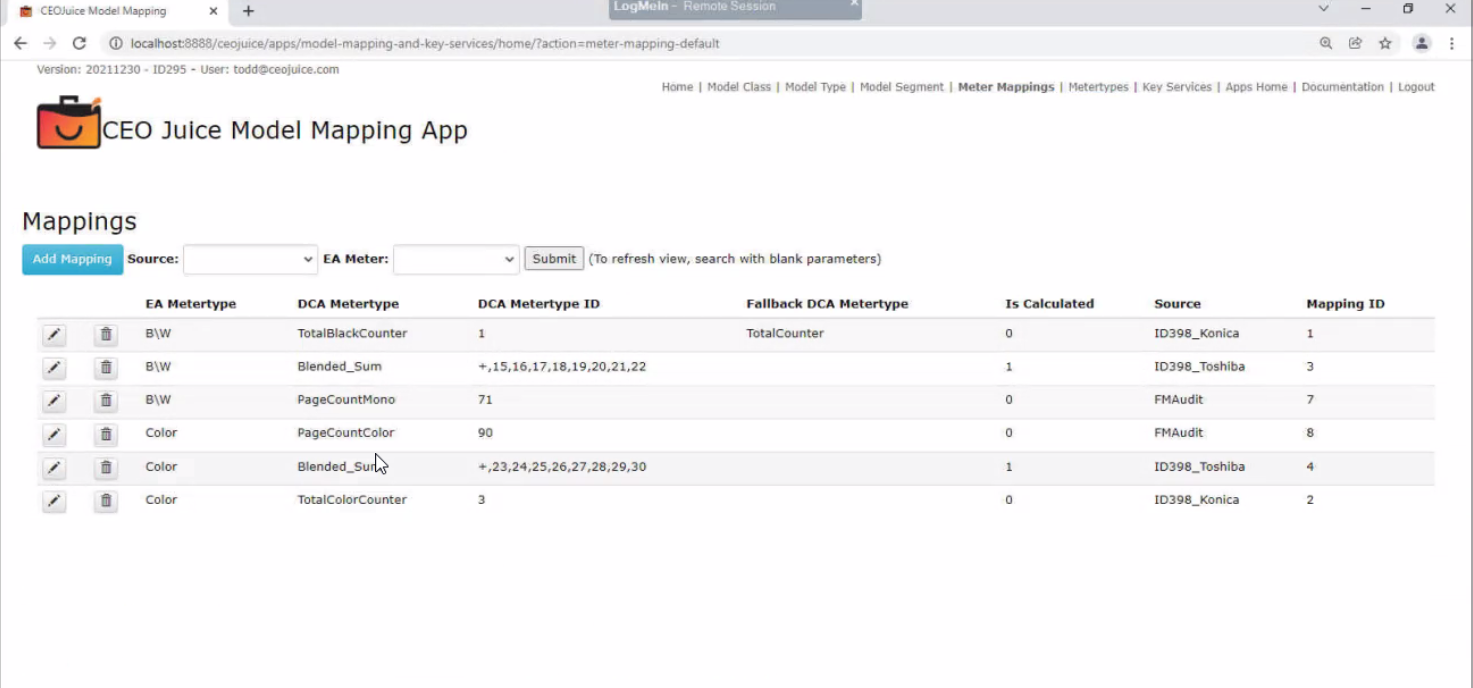Click the DCA Metertype column header
The height and width of the screenshot is (688, 1473).
click(x=348, y=304)
